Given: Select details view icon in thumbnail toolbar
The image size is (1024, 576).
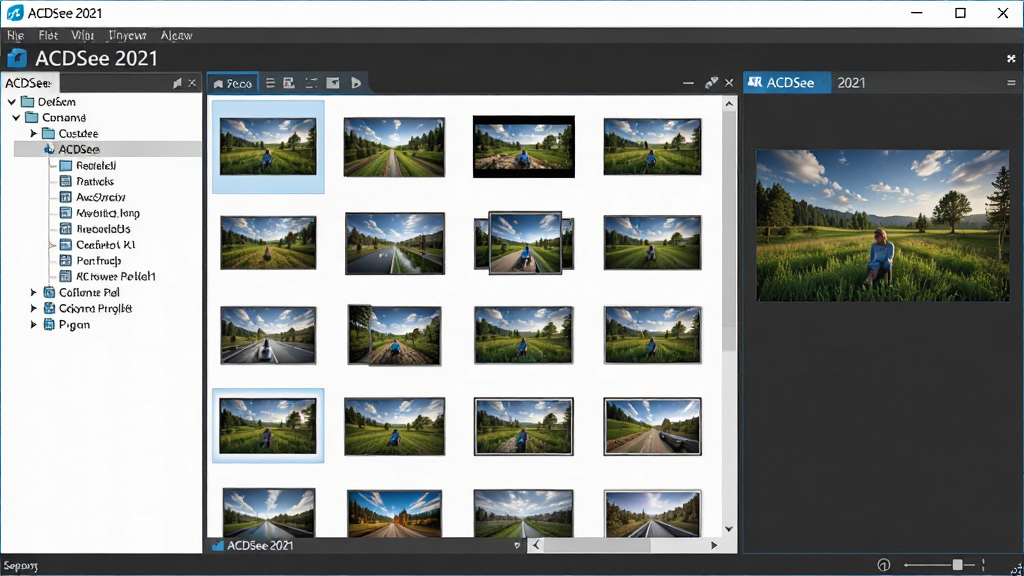Looking at the screenshot, I should click(x=289, y=83).
